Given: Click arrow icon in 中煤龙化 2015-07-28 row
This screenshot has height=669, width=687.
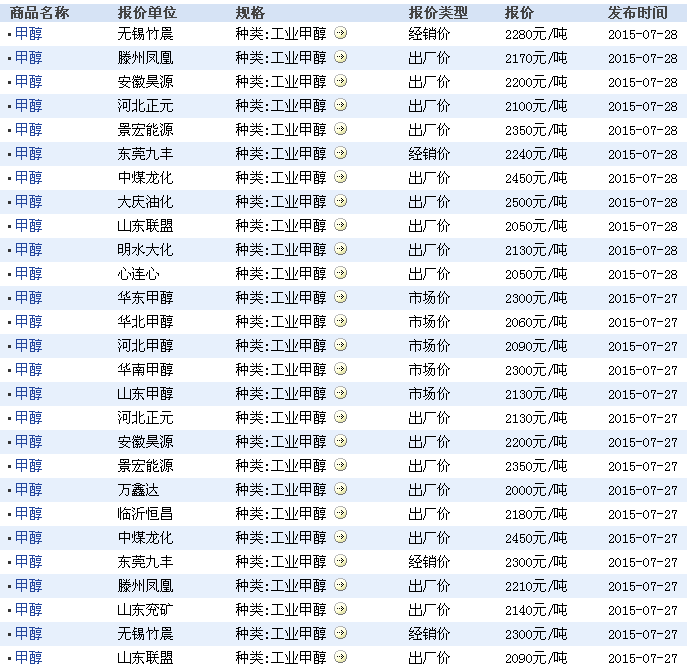Looking at the screenshot, I should [340, 177].
